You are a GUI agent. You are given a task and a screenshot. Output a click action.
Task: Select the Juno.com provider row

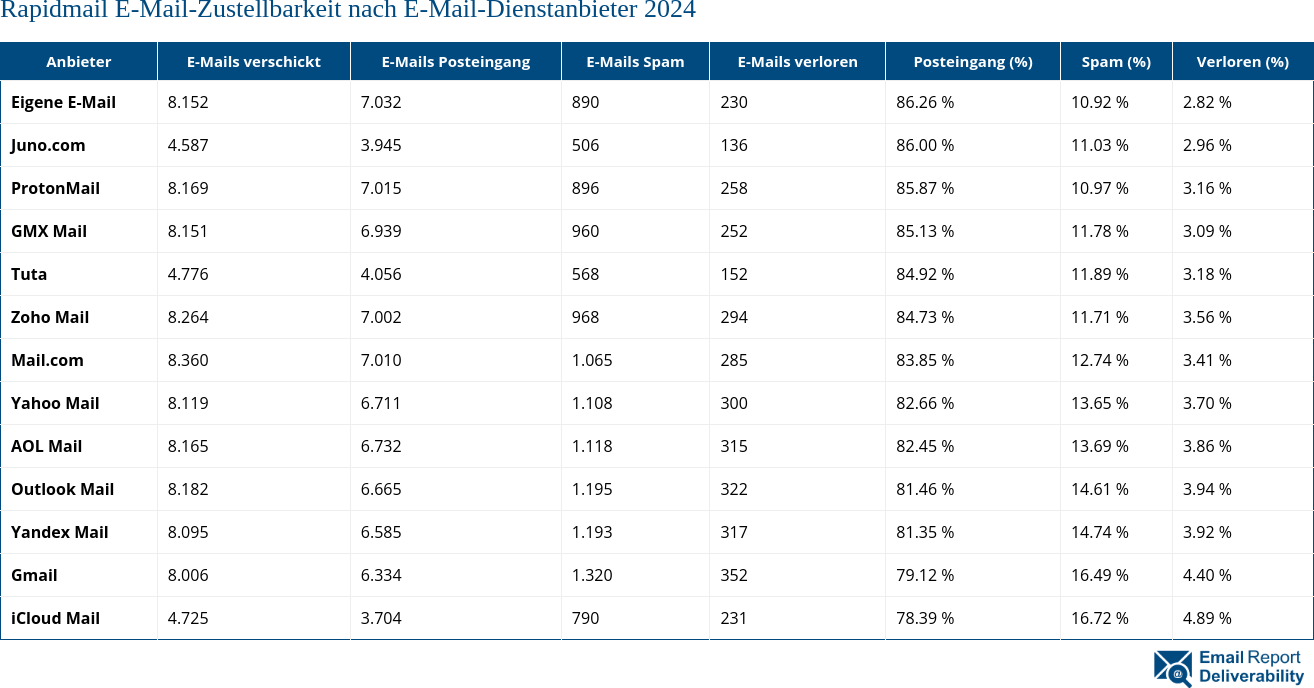[x=48, y=145]
